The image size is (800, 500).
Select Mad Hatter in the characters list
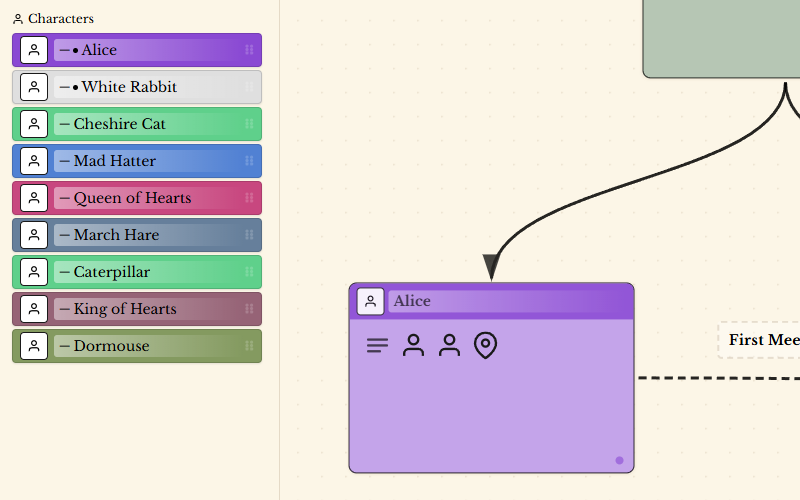[x=115, y=161]
